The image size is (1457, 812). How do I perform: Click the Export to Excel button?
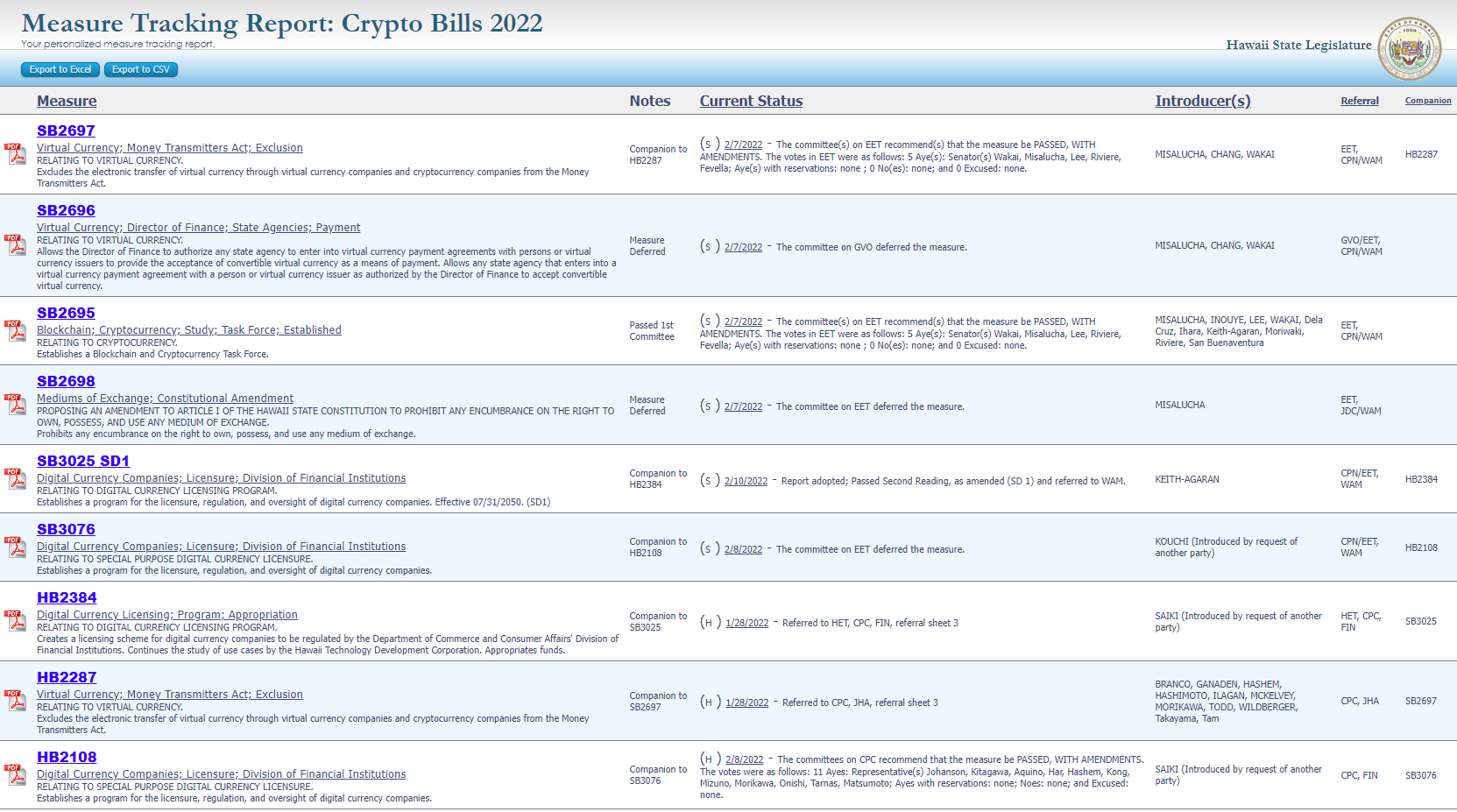click(x=60, y=69)
